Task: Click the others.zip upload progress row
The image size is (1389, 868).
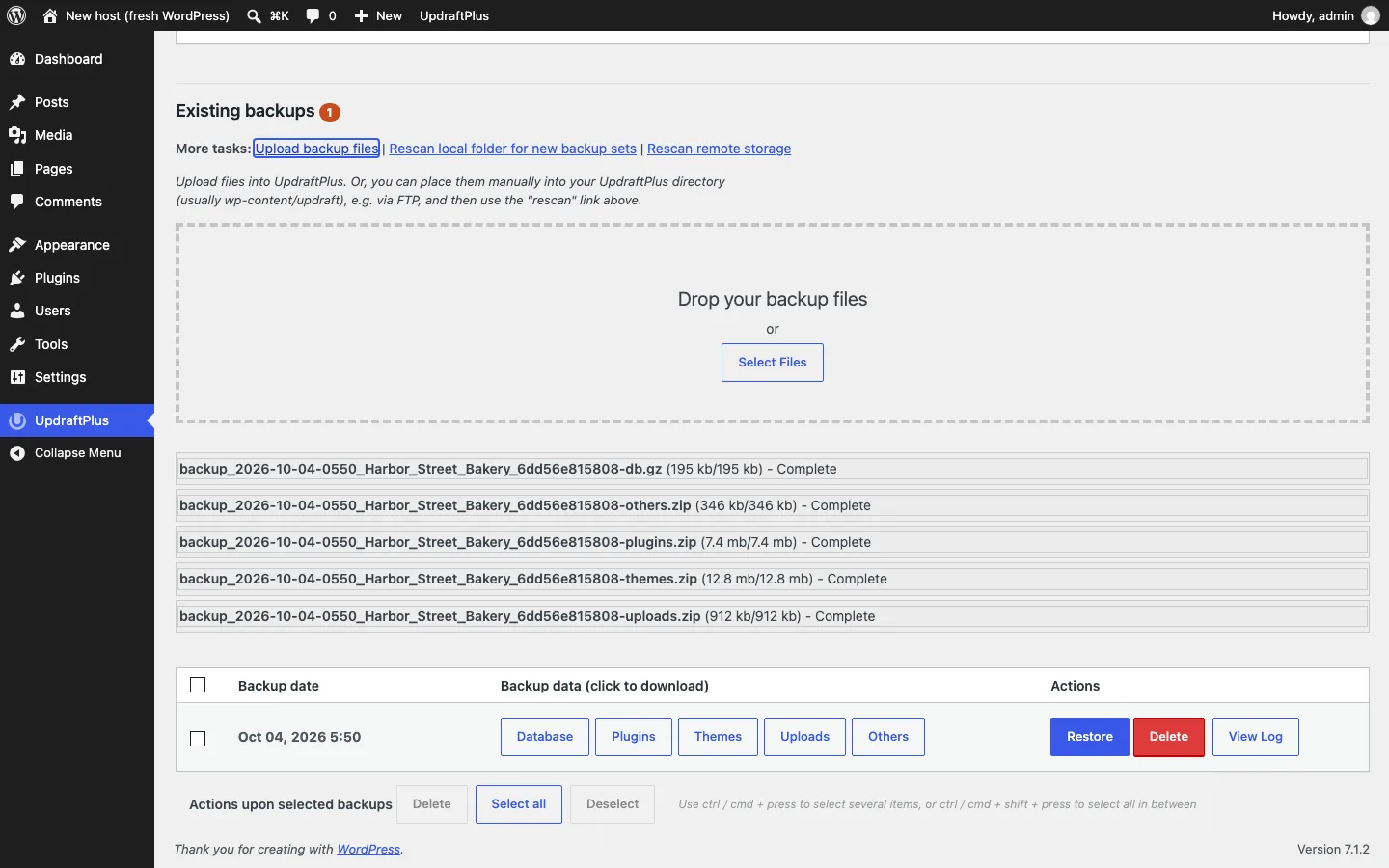Action: pyautogui.click(x=773, y=505)
